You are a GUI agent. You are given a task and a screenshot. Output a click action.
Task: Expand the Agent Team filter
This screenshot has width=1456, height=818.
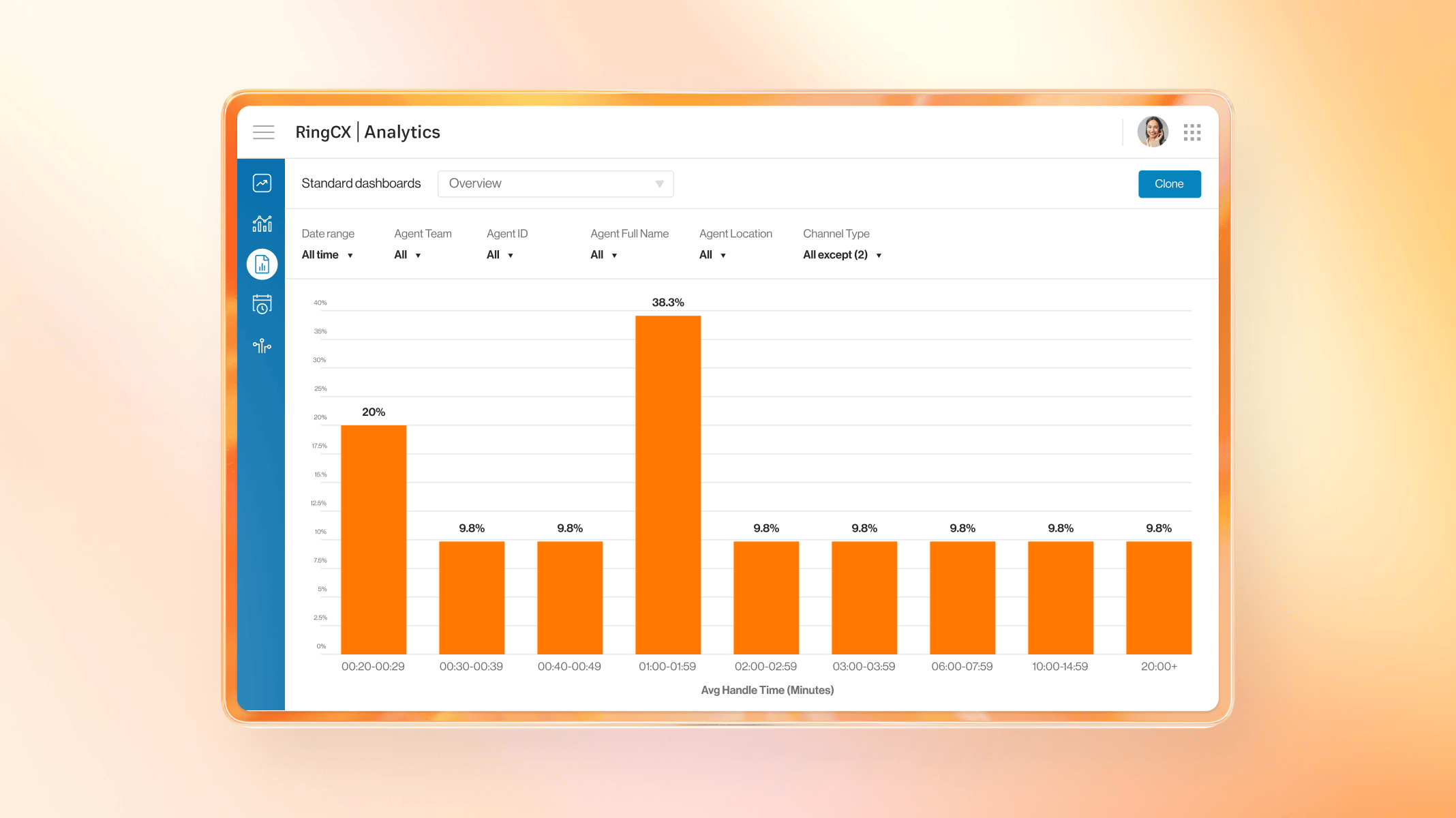click(x=408, y=255)
